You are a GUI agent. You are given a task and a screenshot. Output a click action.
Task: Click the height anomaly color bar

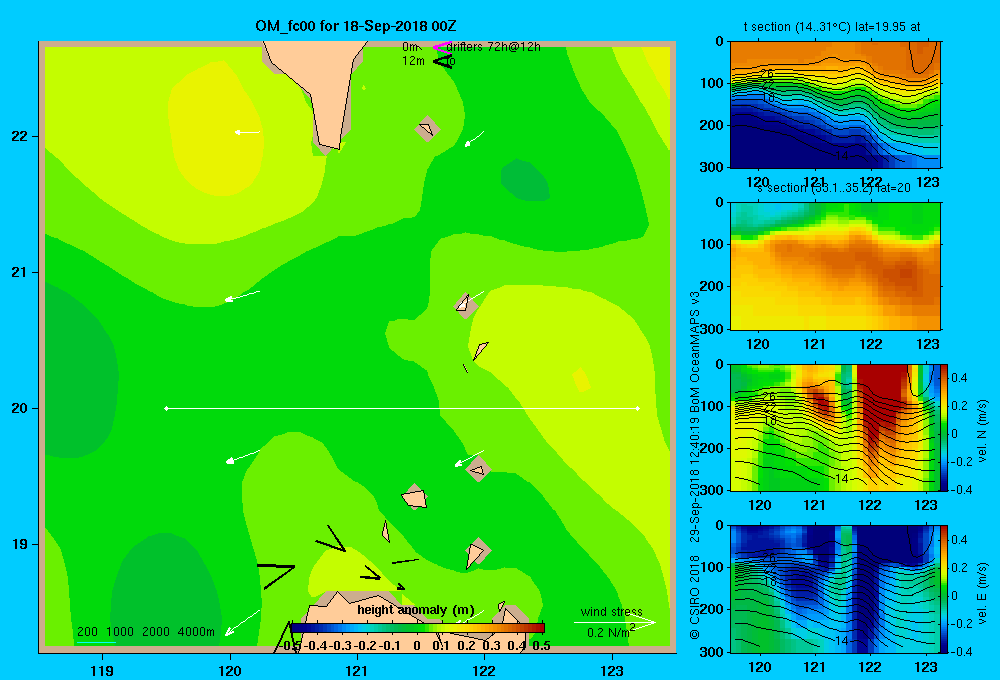click(x=417, y=628)
